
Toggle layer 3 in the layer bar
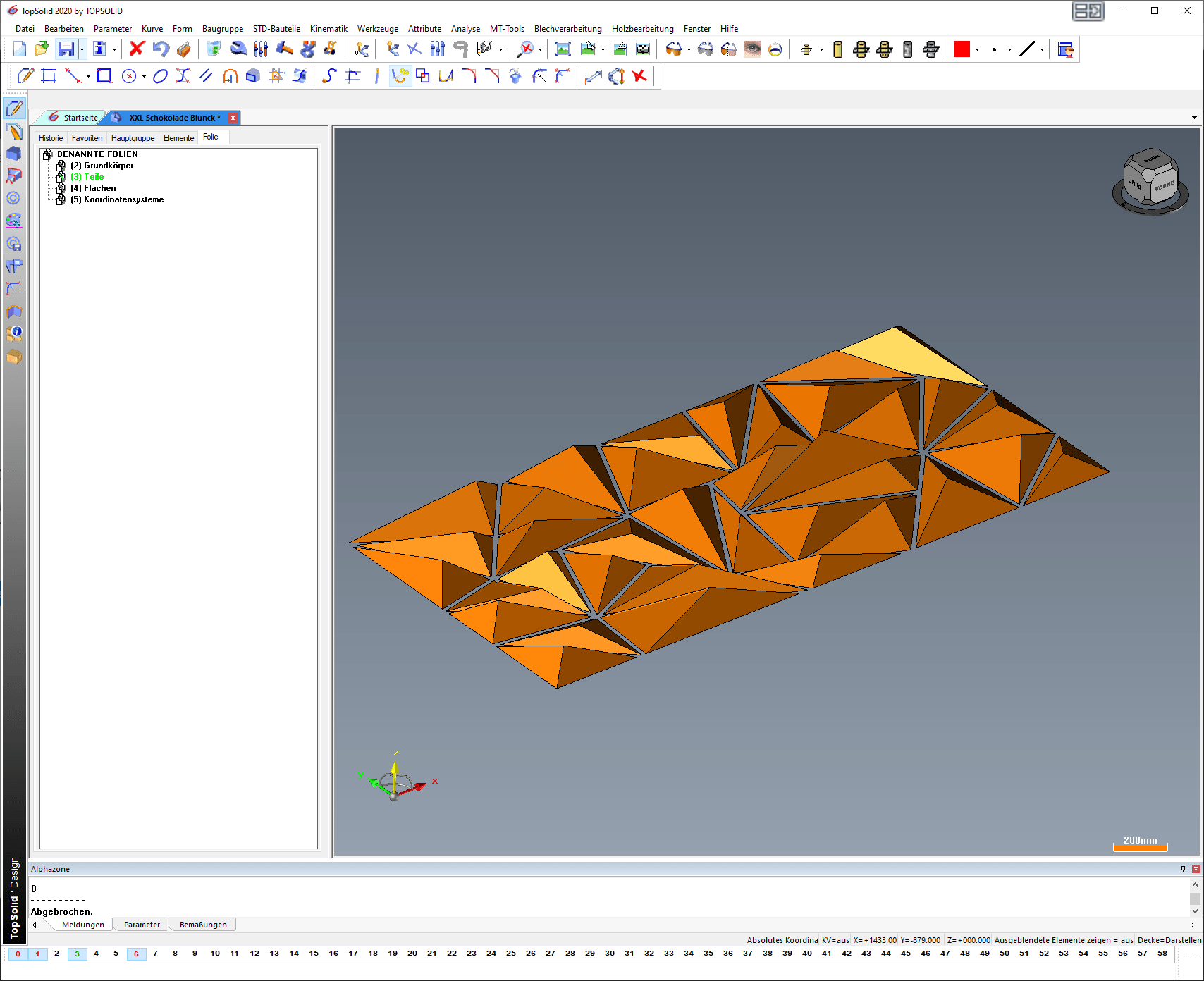pyautogui.click(x=77, y=954)
